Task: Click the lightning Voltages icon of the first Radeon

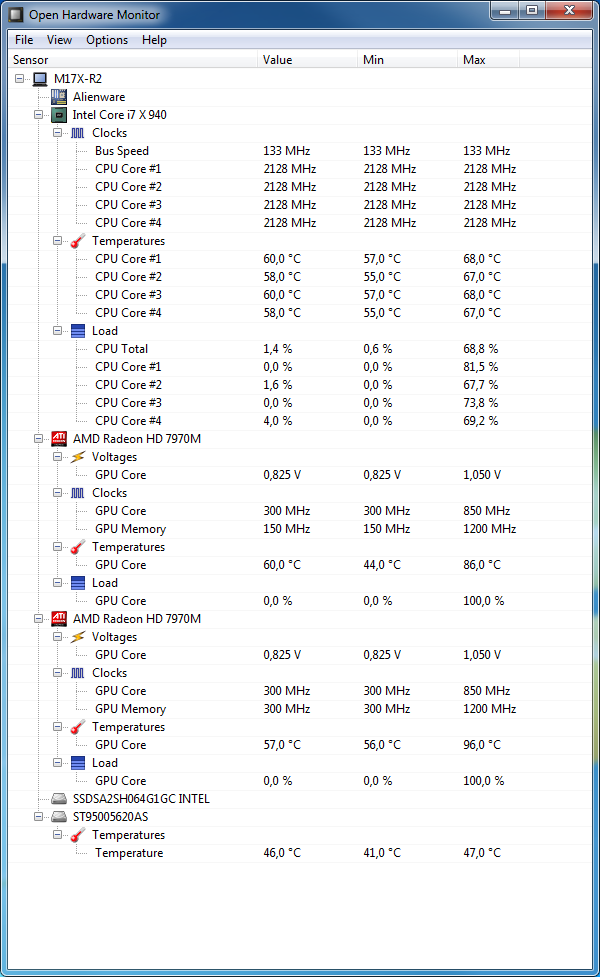Action: tap(77, 457)
